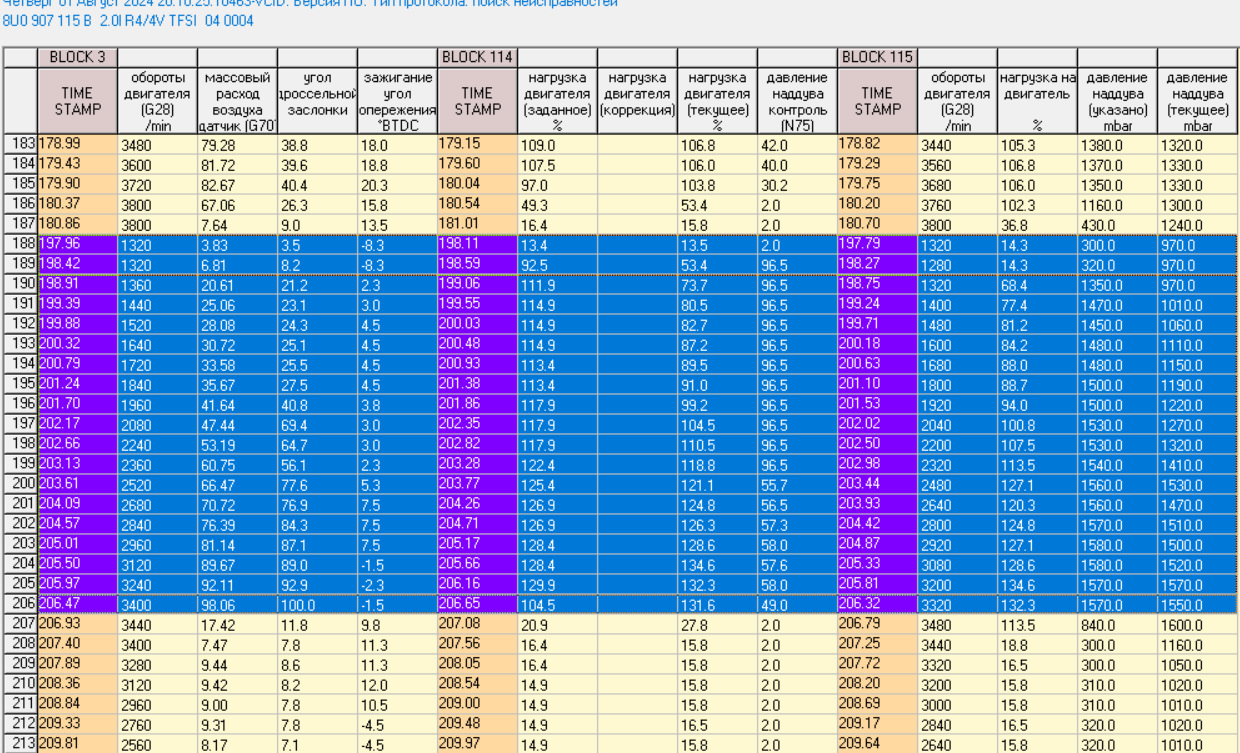
Task: Select row number 213 header
Action: (20, 744)
